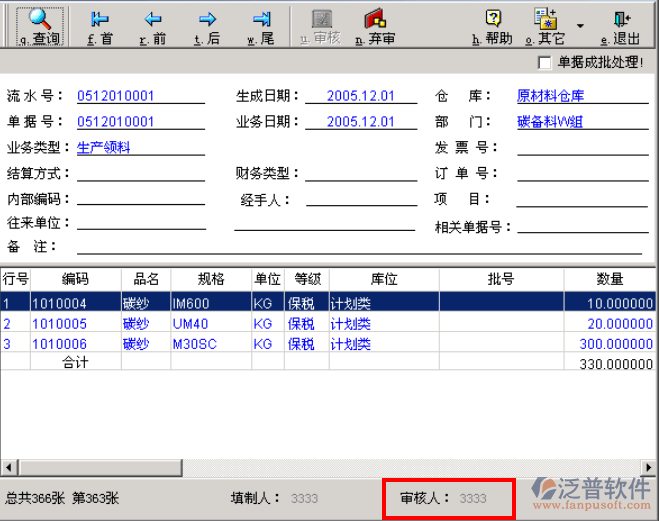Enable 单据成批处理 checkbox
The height and width of the screenshot is (521, 661).
tap(545, 63)
